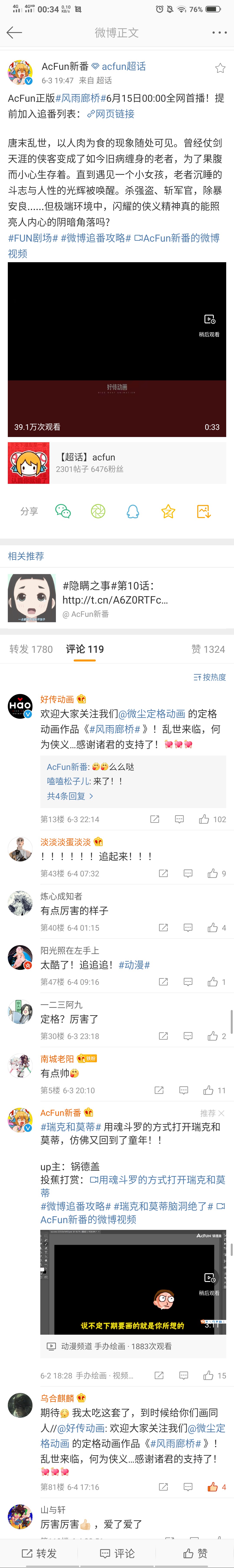
Task: Tap the back arrow in header
Action: click(14, 32)
